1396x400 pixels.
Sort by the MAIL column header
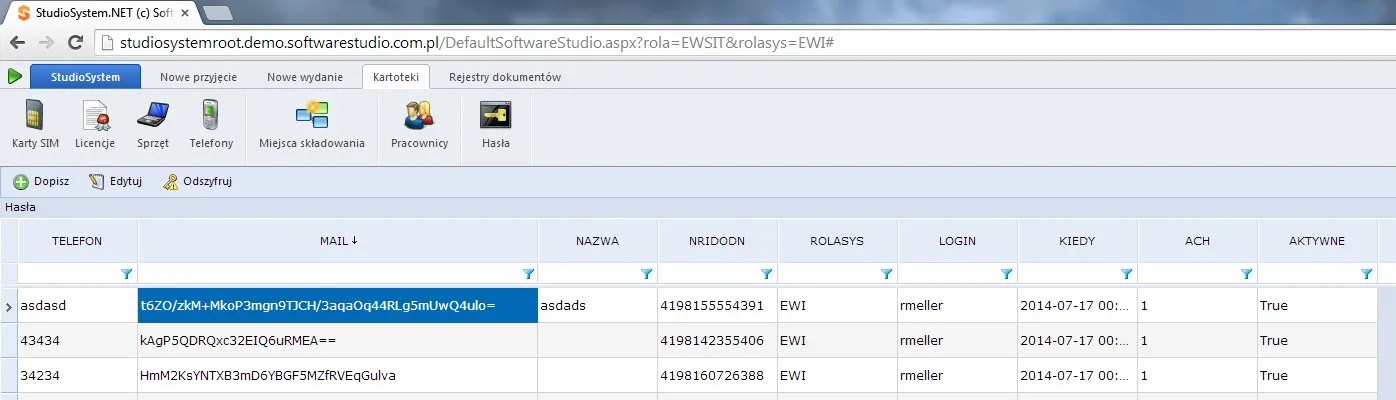tap(338, 241)
